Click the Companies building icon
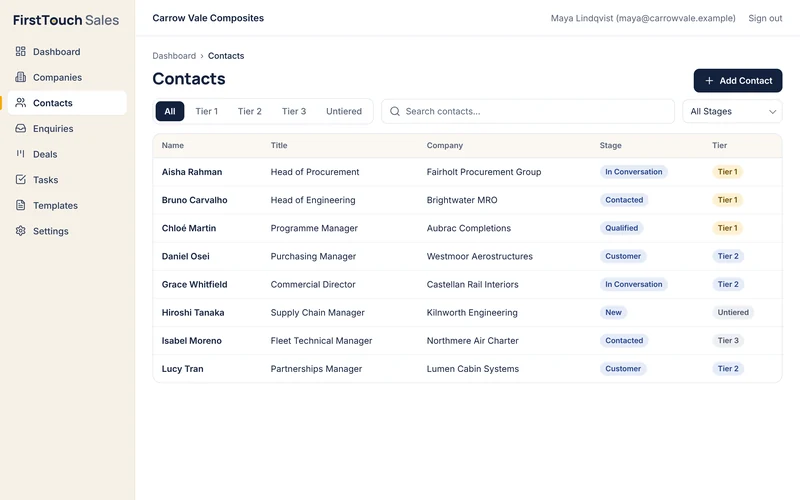 tap(20, 77)
